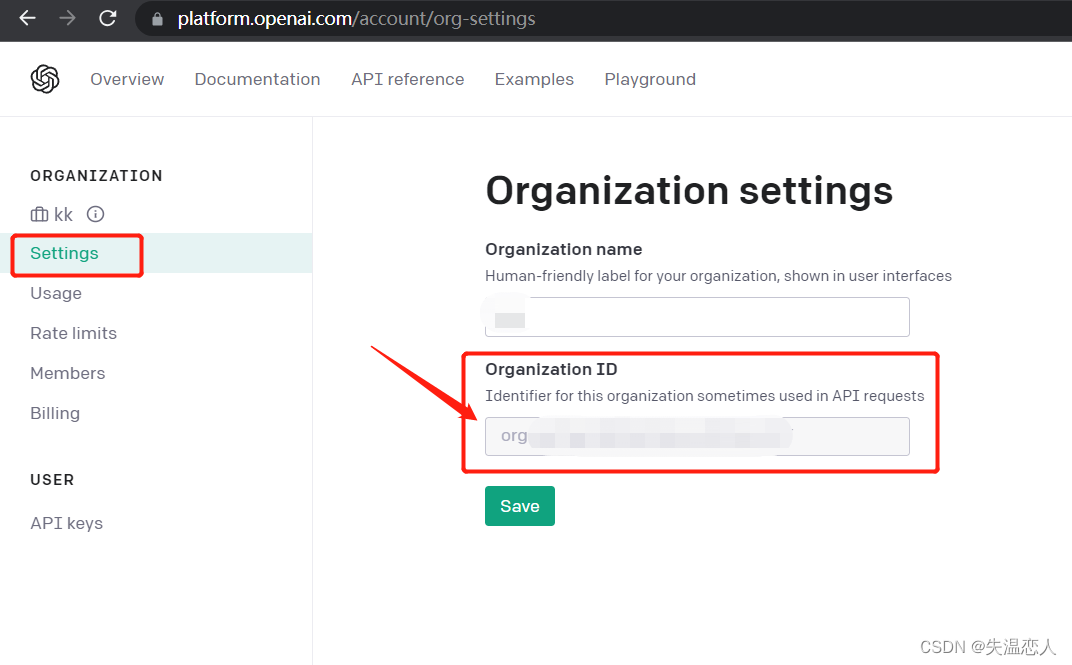The image size is (1072, 665).
Task: Click the 'Human-friendly label for your organization' description
Action: (718, 276)
